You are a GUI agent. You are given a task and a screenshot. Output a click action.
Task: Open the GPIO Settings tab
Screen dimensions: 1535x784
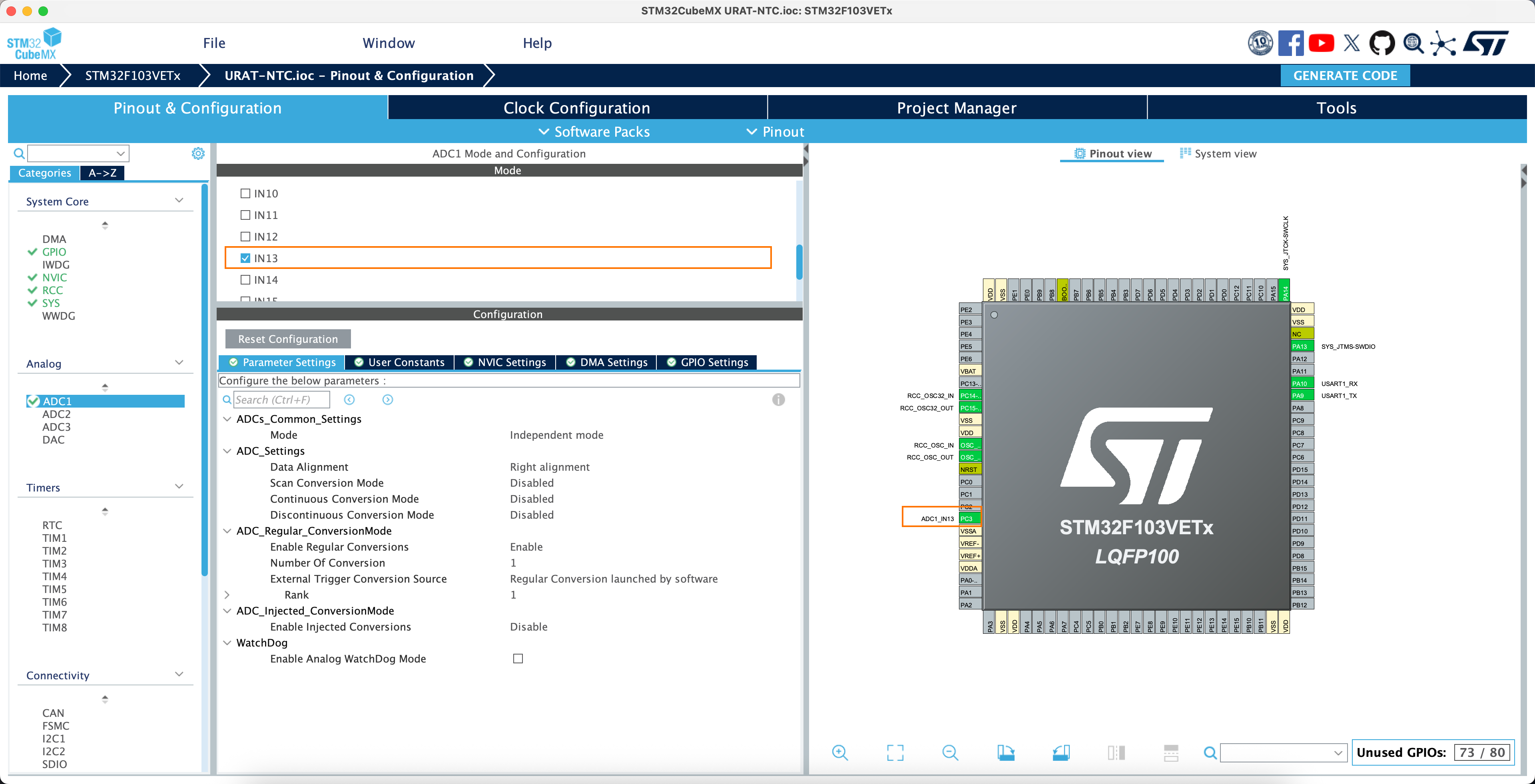click(x=707, y=362)
